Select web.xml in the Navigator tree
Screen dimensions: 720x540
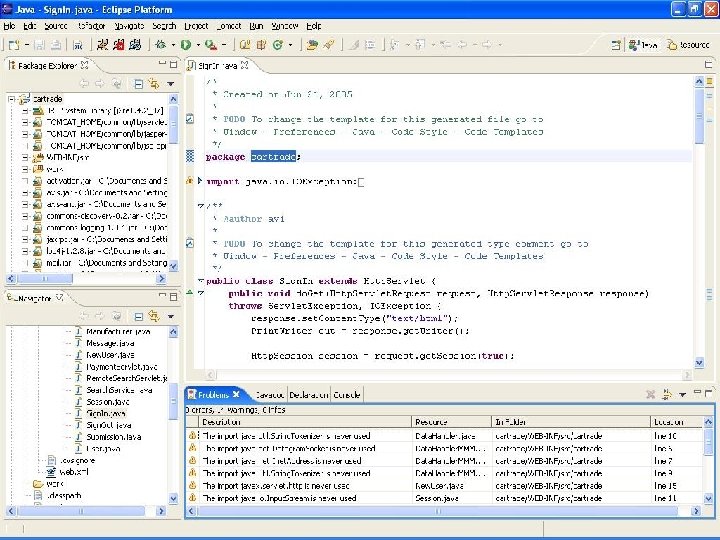point(75,471)
